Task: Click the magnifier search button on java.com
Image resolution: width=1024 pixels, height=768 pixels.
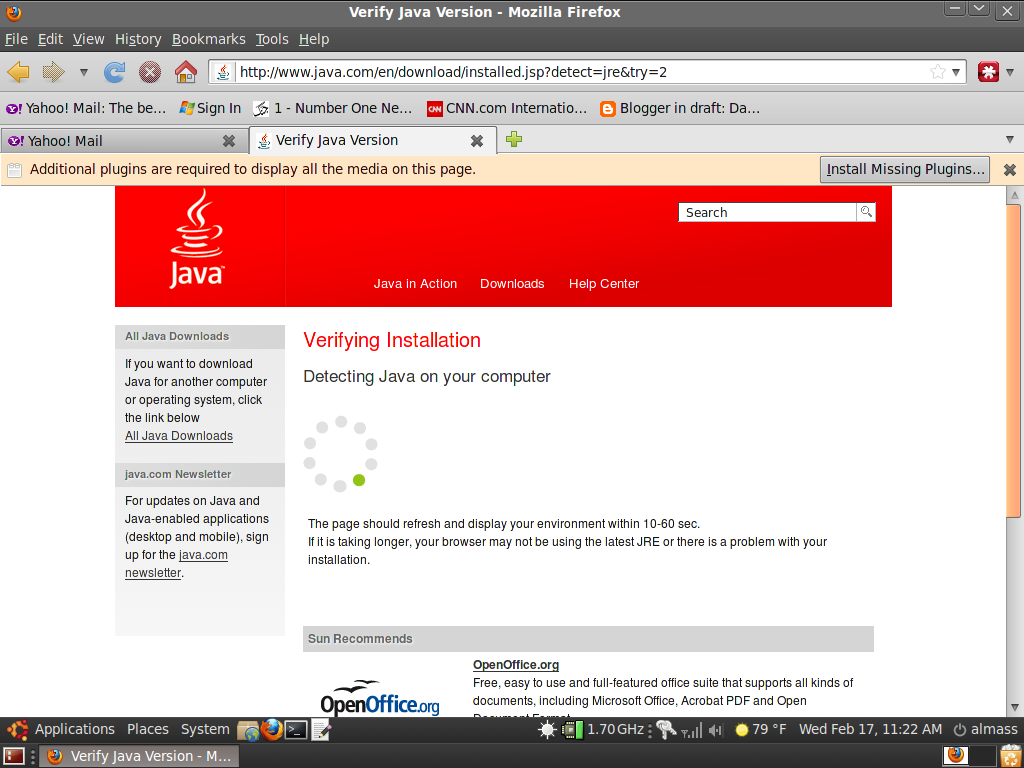Action: click(866, 212)
